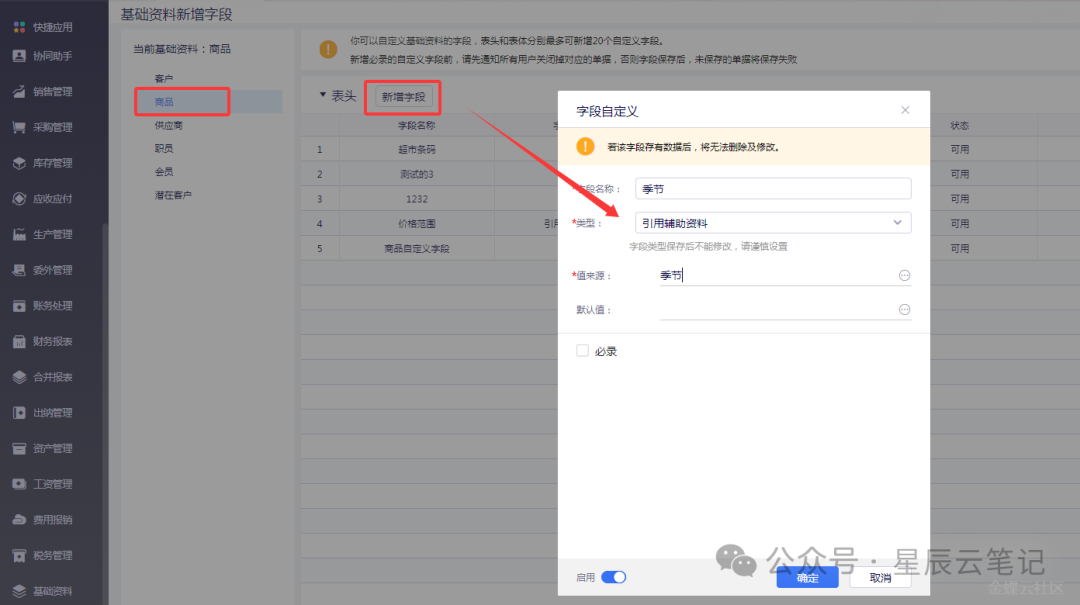This screenshot has height=605, width=1080.
Task: Select 供应商 in the base data list
Action: tap(168, 126)
